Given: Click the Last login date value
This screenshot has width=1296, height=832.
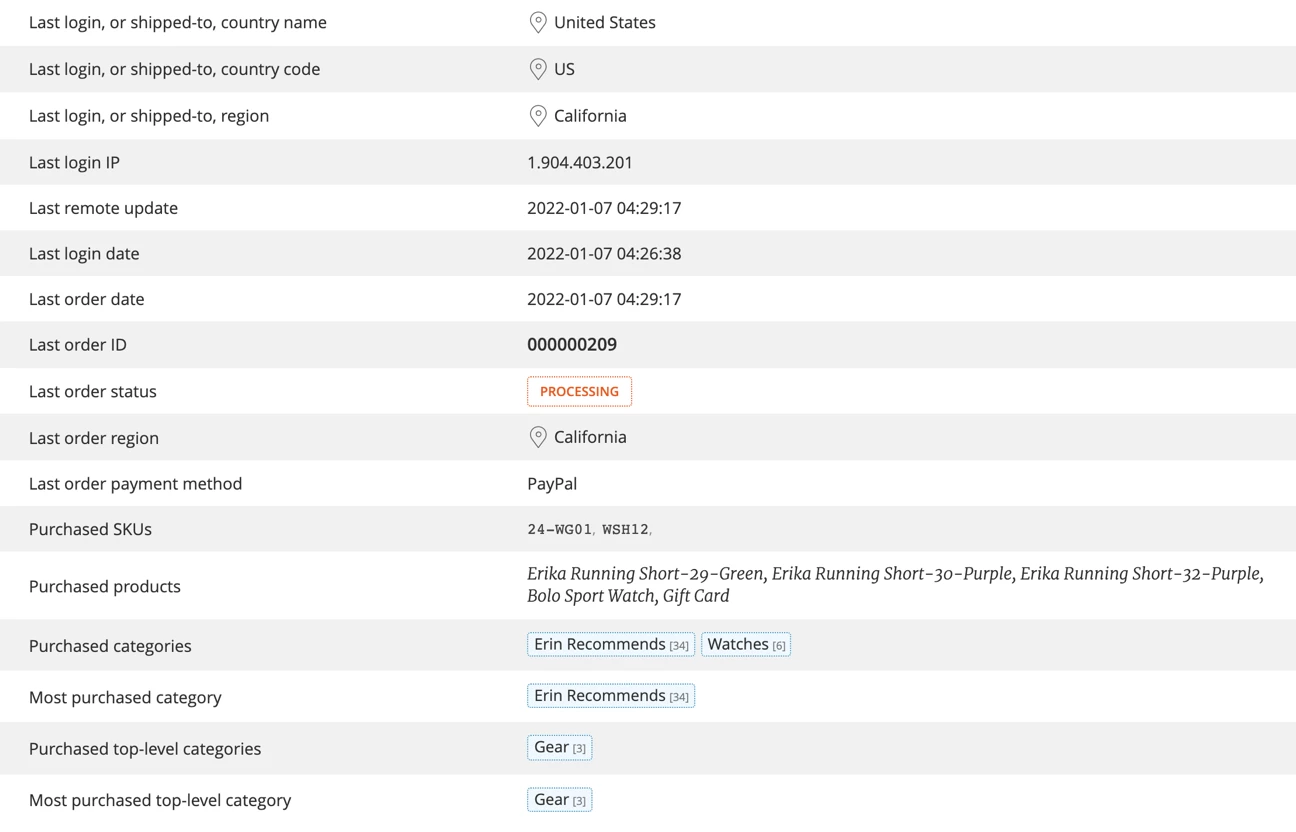Looking at the screenshot, I should [603, 254].
